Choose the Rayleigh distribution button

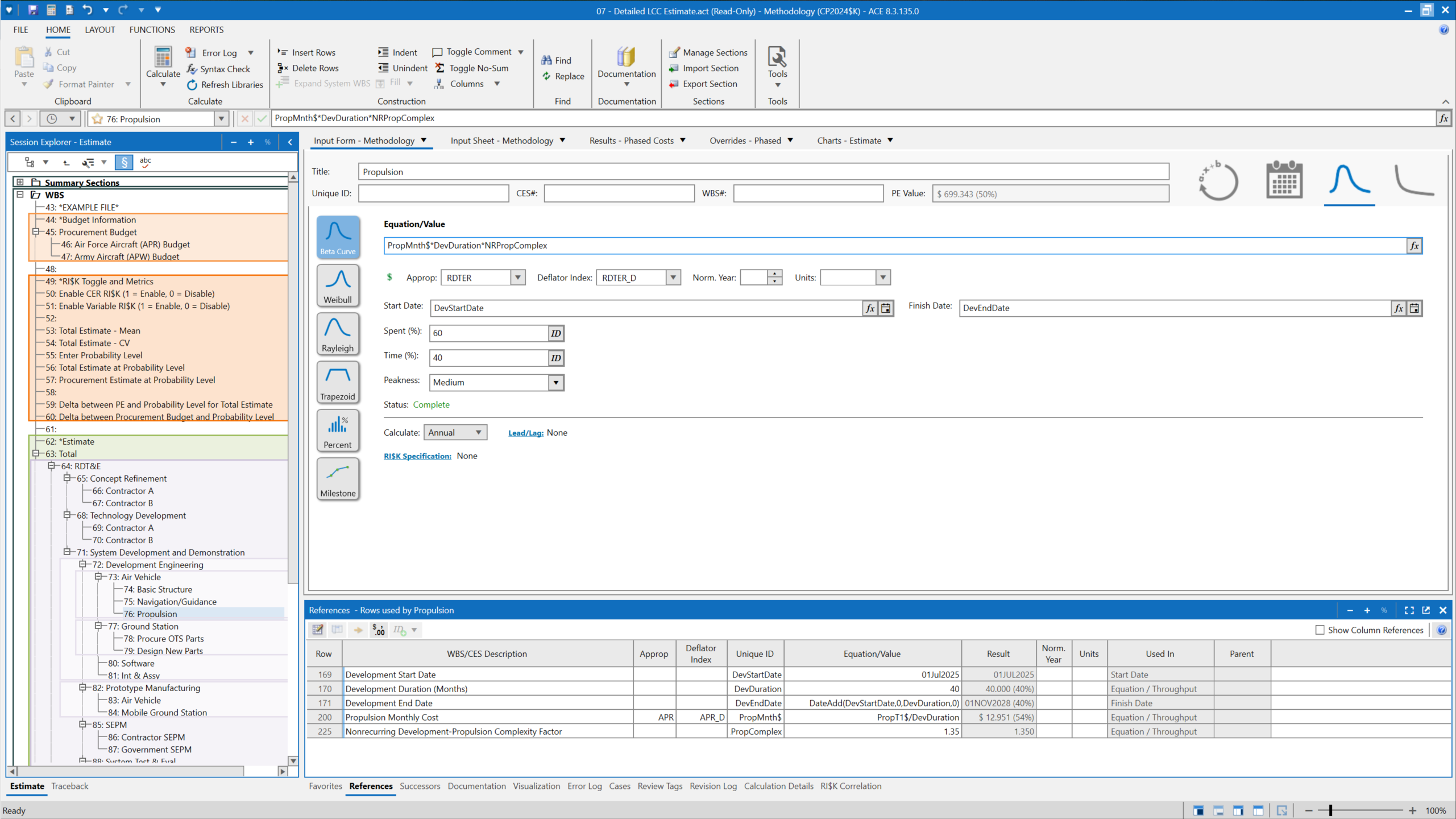click(x=338, y=333)
